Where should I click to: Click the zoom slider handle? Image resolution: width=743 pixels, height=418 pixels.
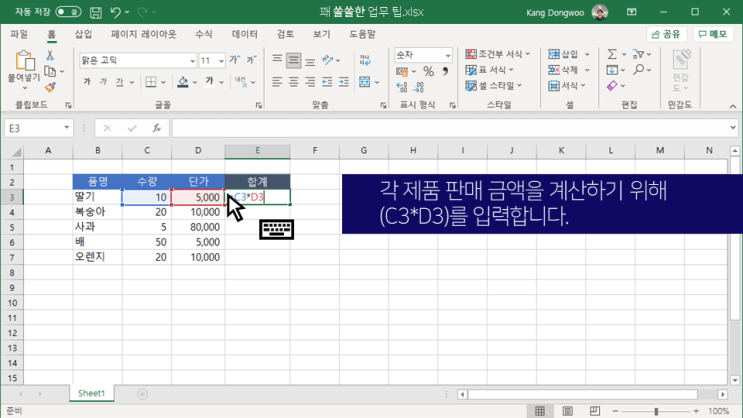coord(656,411)
